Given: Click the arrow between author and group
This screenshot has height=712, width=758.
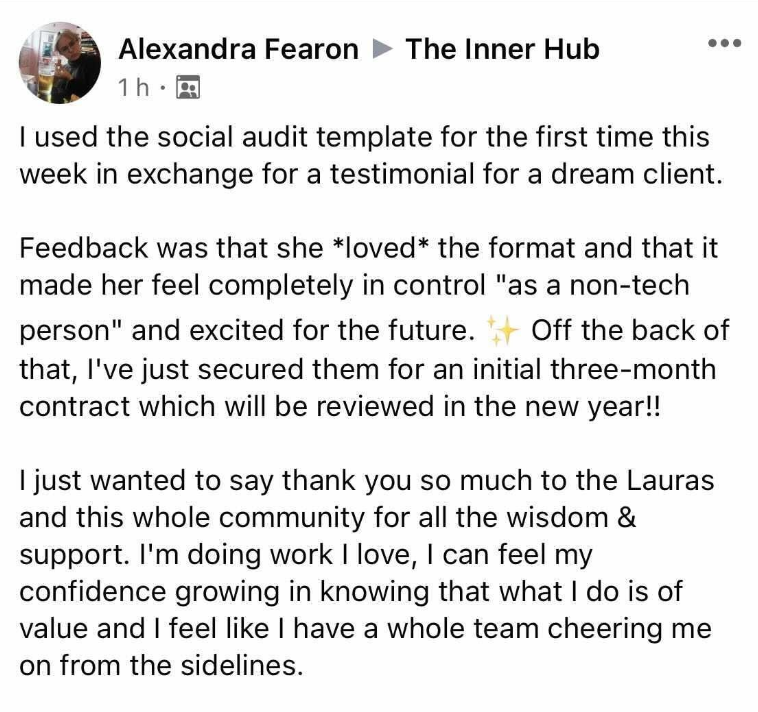Looking at the screenshot, I should (x=383, y=49).
